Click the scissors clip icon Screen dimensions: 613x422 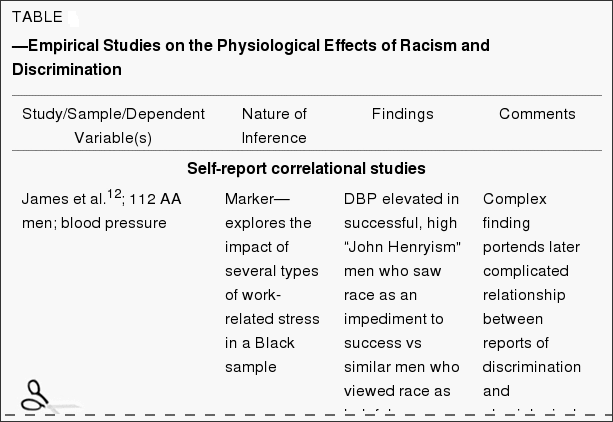coord(50,397)
